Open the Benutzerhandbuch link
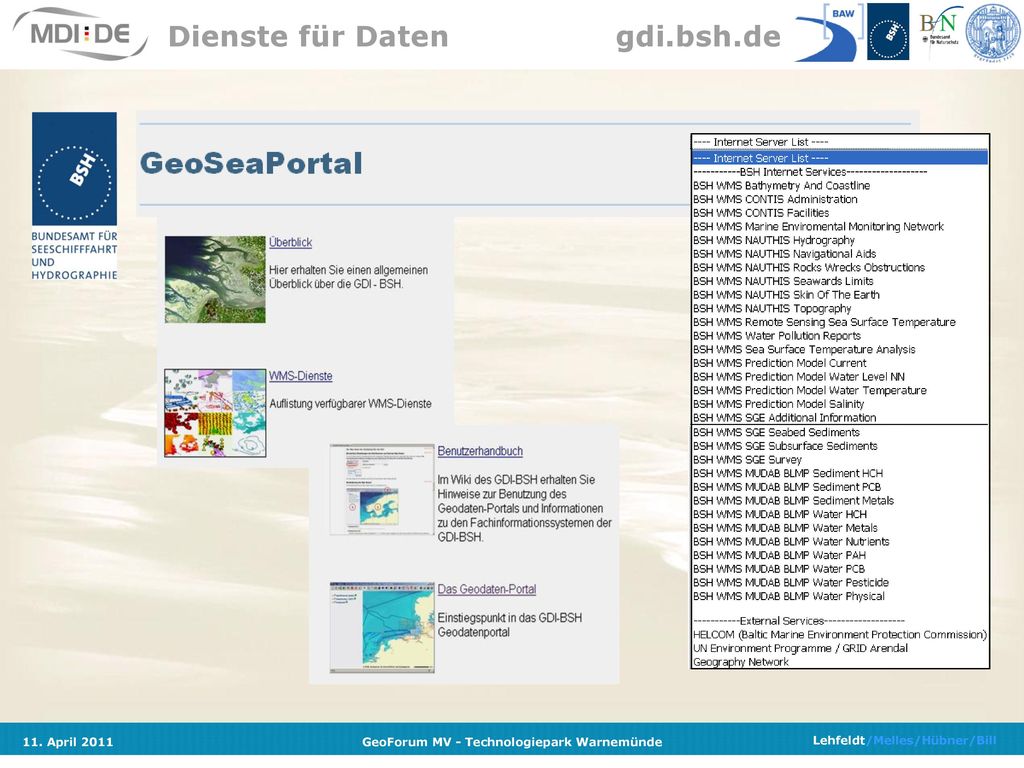 480,451
